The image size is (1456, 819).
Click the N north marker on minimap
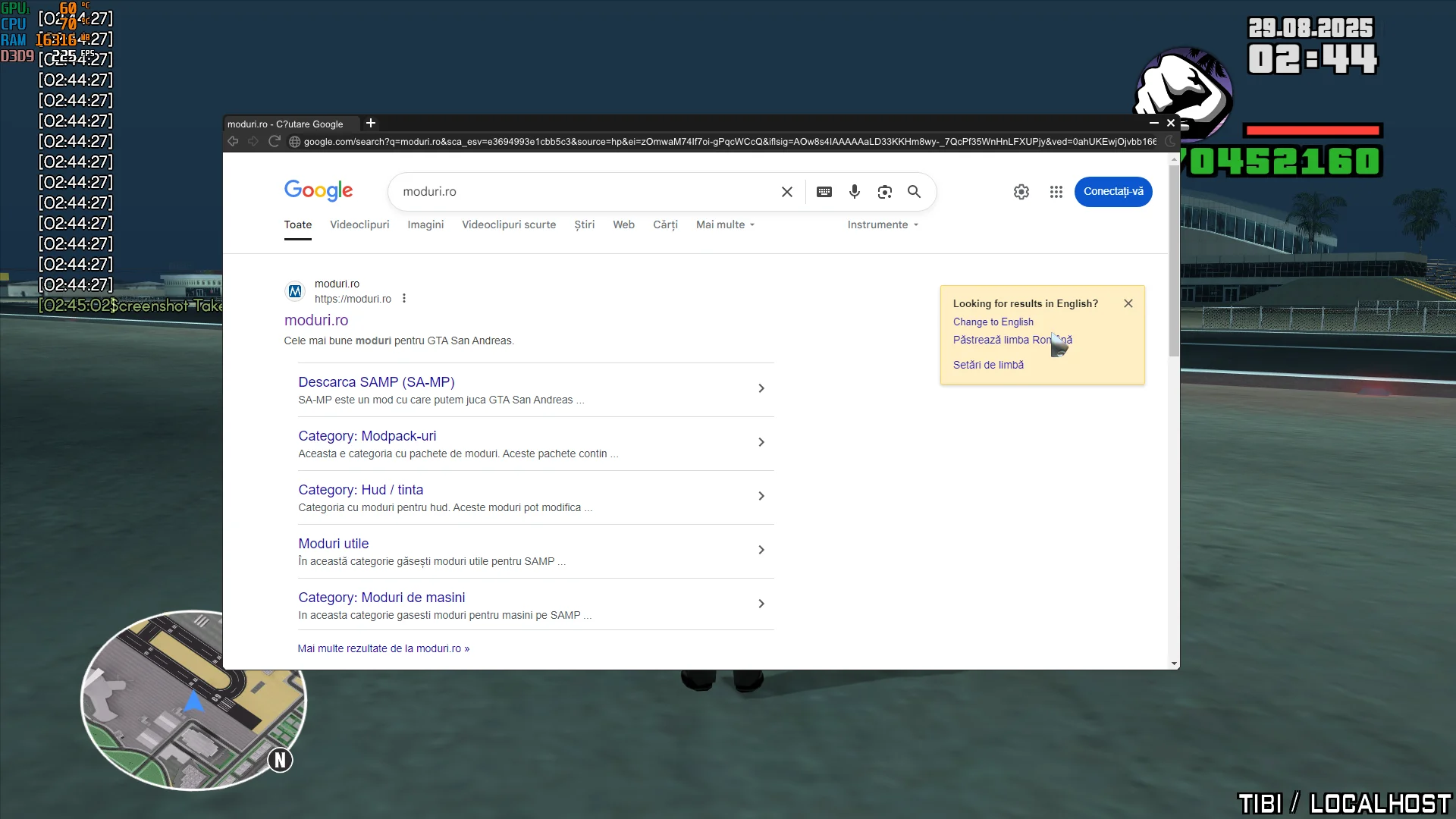[x=280, y=760]
